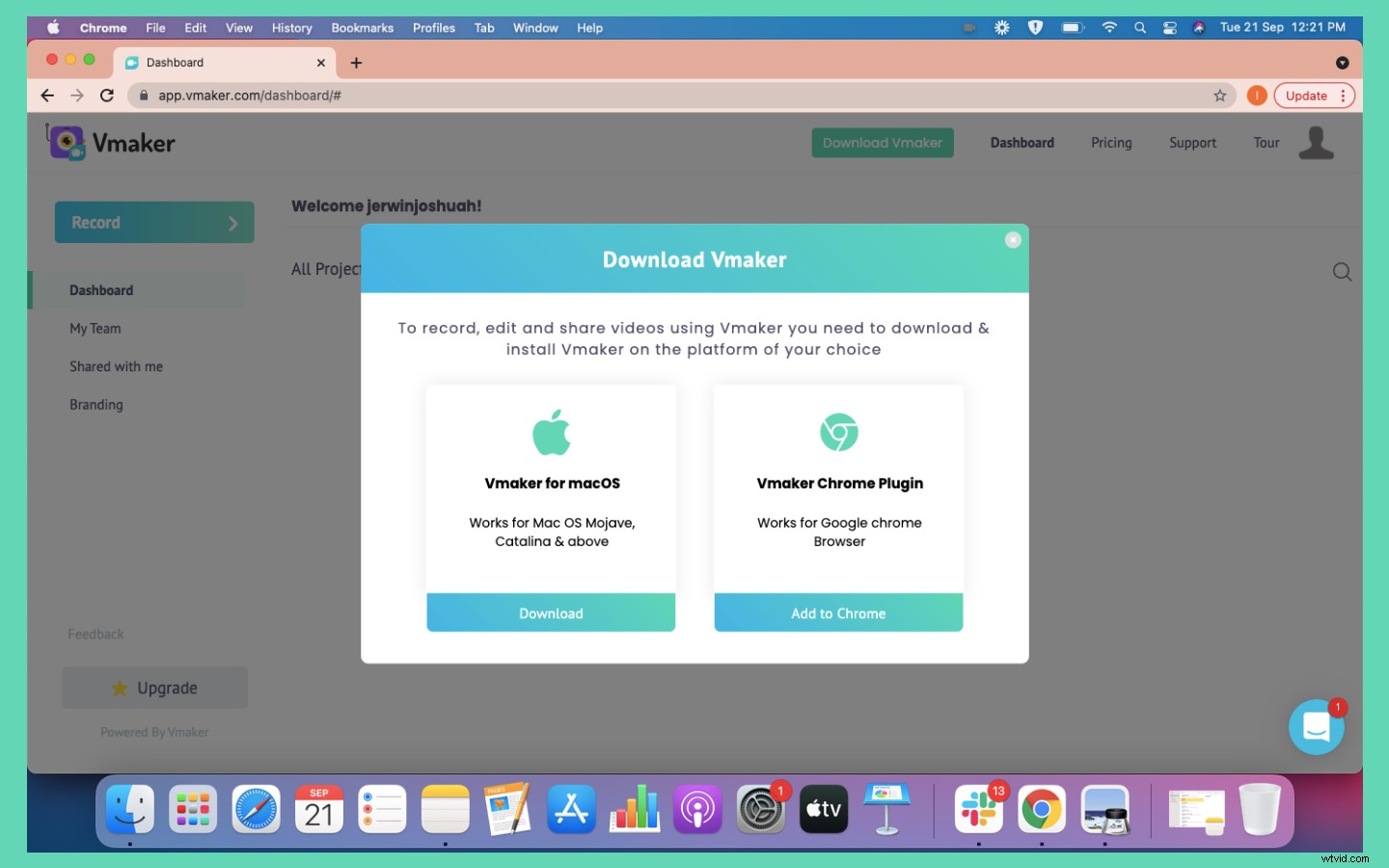Viewport: 1389px width, 868px height.
Task: Click the Chrome plugin icon in dialog
Action: (838, 432)
